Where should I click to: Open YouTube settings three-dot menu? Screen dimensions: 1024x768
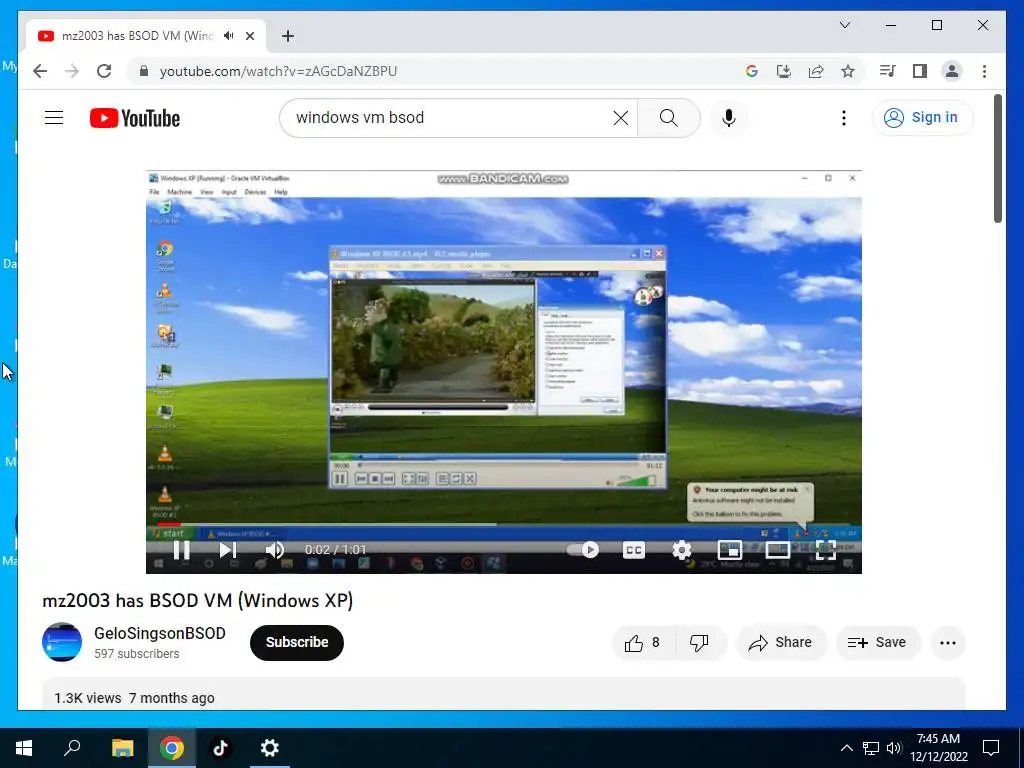pyautogui.click(x=844, y=118)
